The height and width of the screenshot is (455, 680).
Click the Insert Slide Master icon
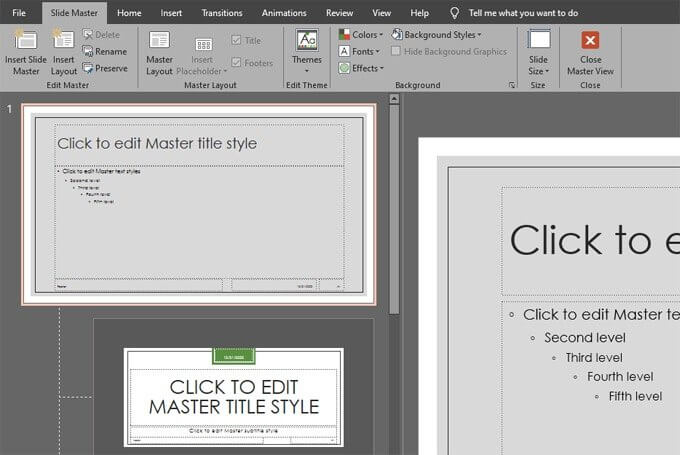(x=24, y=40)
